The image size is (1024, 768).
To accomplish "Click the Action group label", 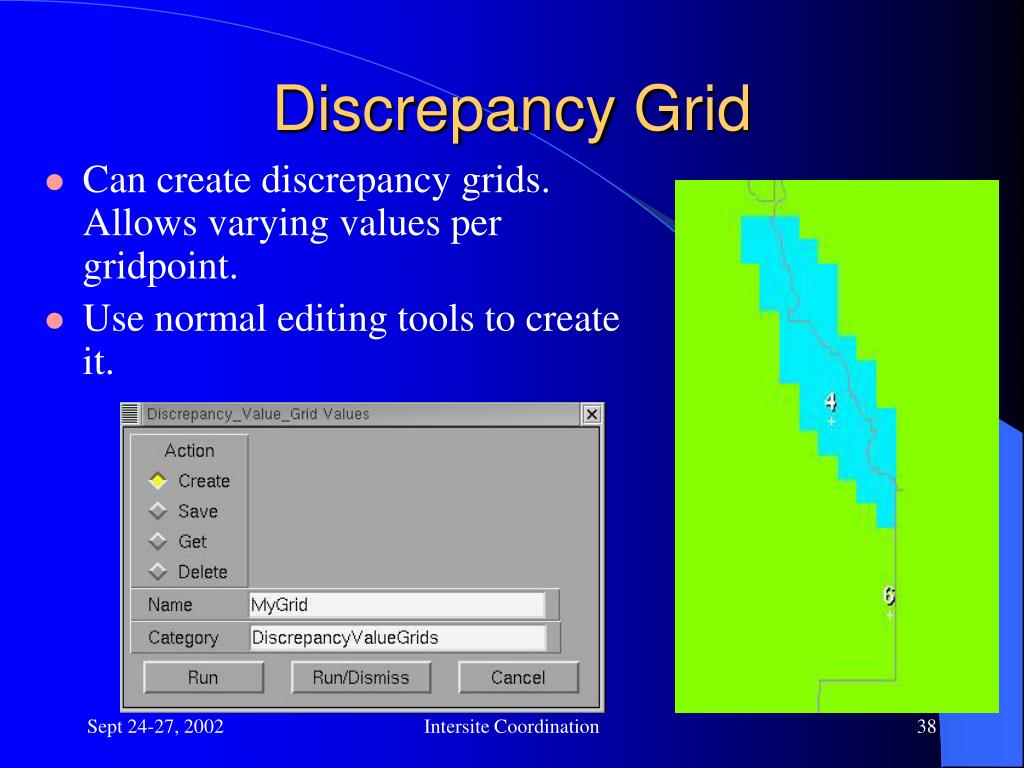I will (189, 451).
